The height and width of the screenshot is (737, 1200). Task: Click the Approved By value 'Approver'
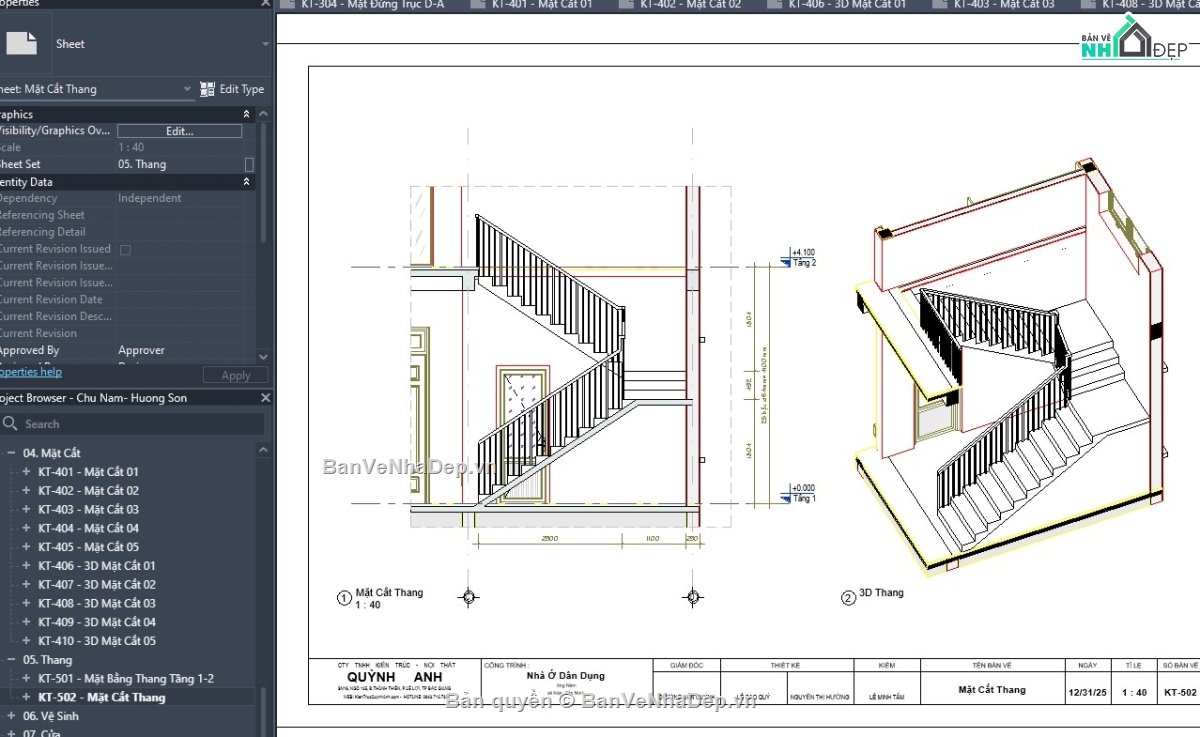point(141,350)
